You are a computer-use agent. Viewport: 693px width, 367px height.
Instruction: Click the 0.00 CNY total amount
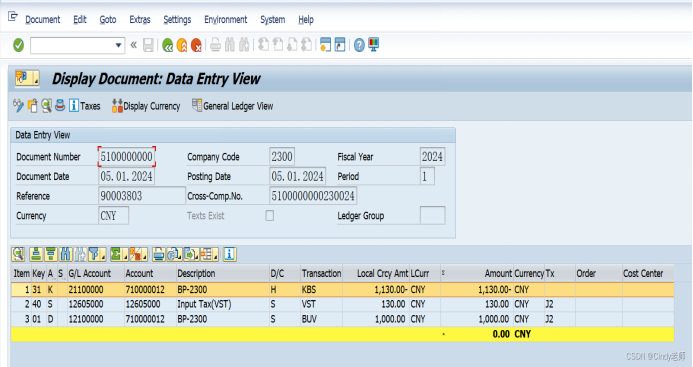[x=511, y=334]
